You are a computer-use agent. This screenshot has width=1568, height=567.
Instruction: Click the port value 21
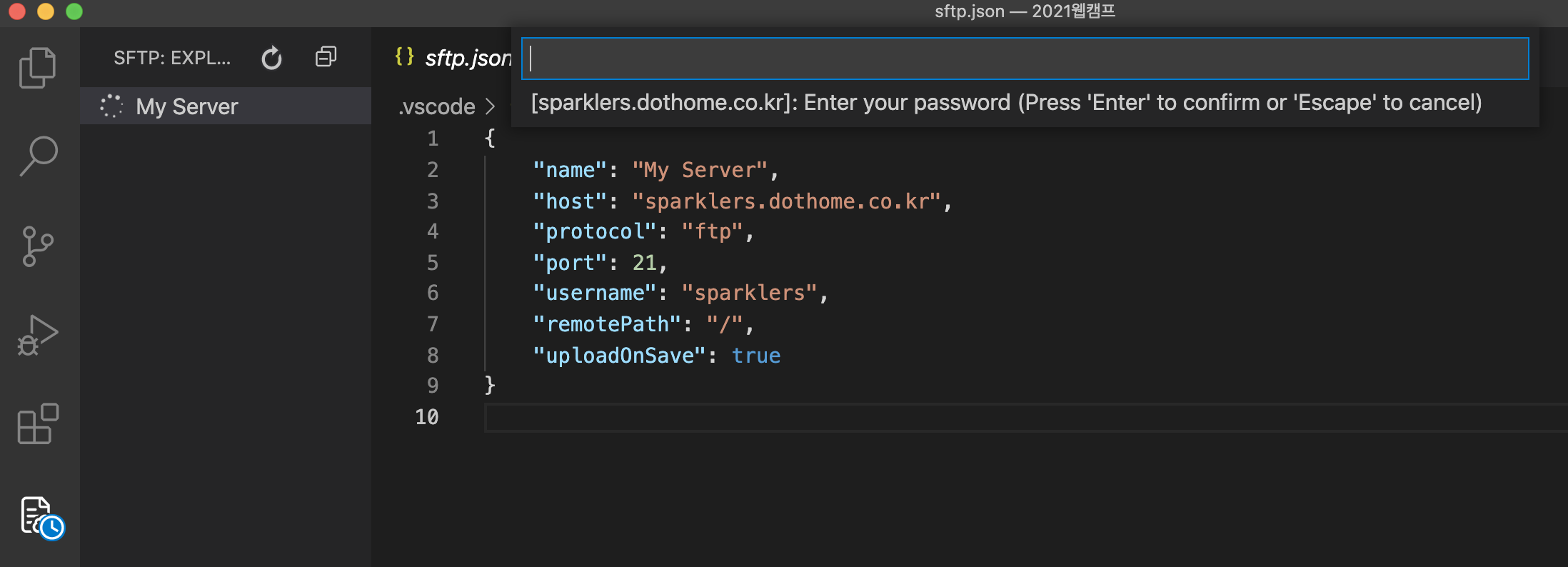644,263
